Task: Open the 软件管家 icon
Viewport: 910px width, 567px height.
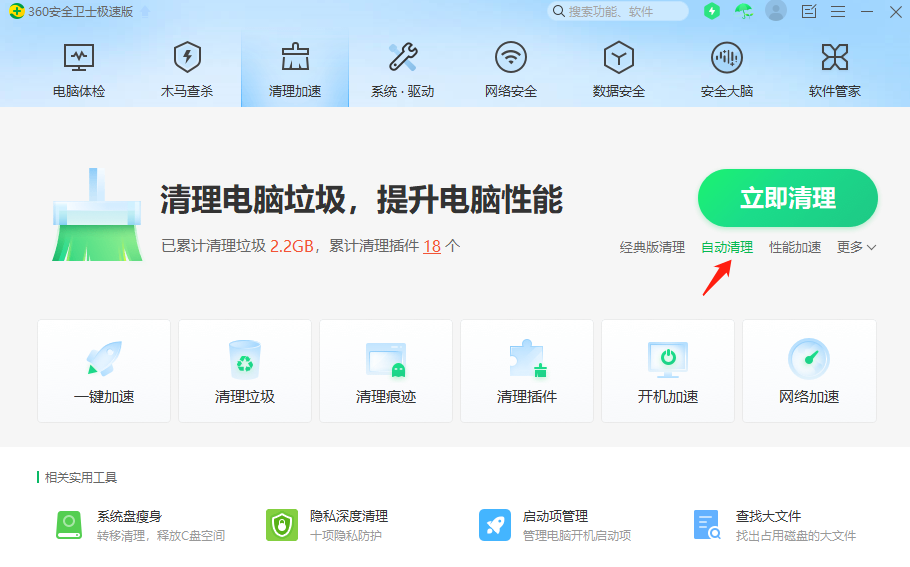Action: click(835, 57)
